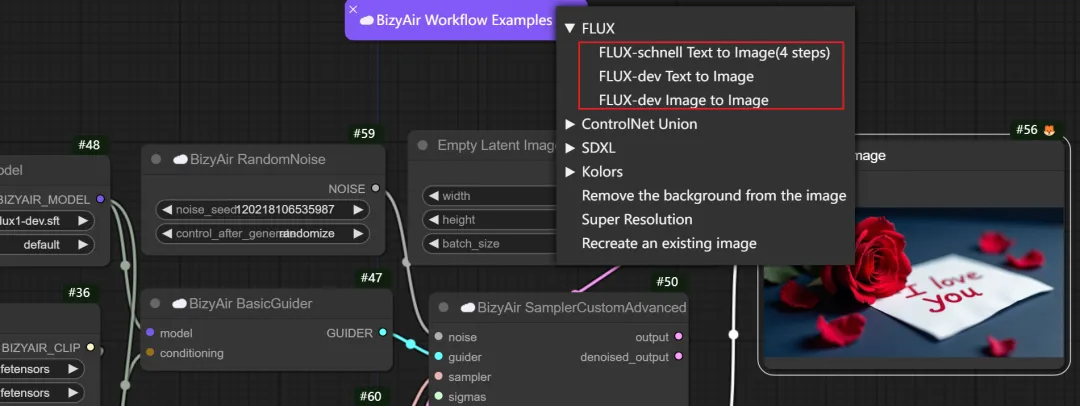Click the denoised_output port on SamplerCustomAdvanced

(x=679, y=357)
